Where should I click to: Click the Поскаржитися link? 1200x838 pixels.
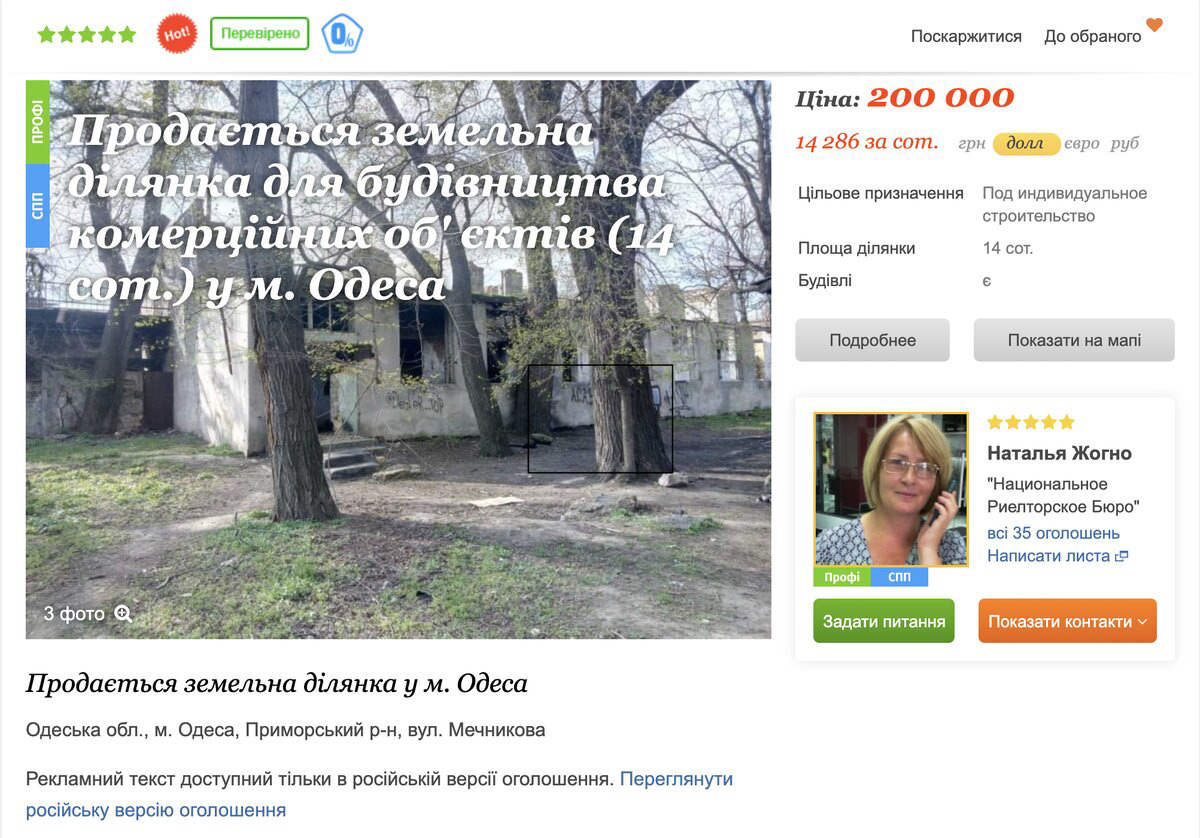click(966, 36)
